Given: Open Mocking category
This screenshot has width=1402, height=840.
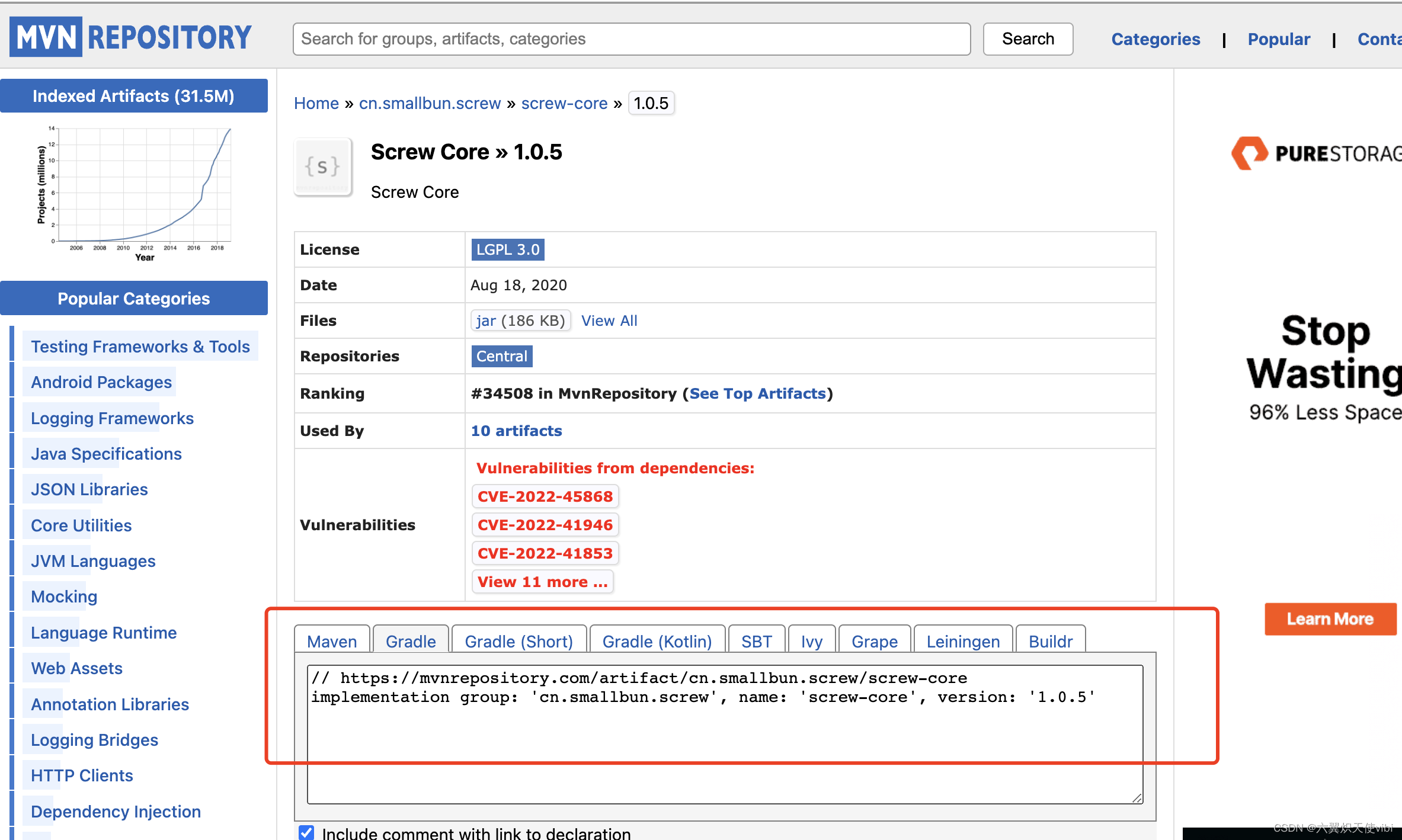Looking at the screenshot, I should click(x=64, y=597).
